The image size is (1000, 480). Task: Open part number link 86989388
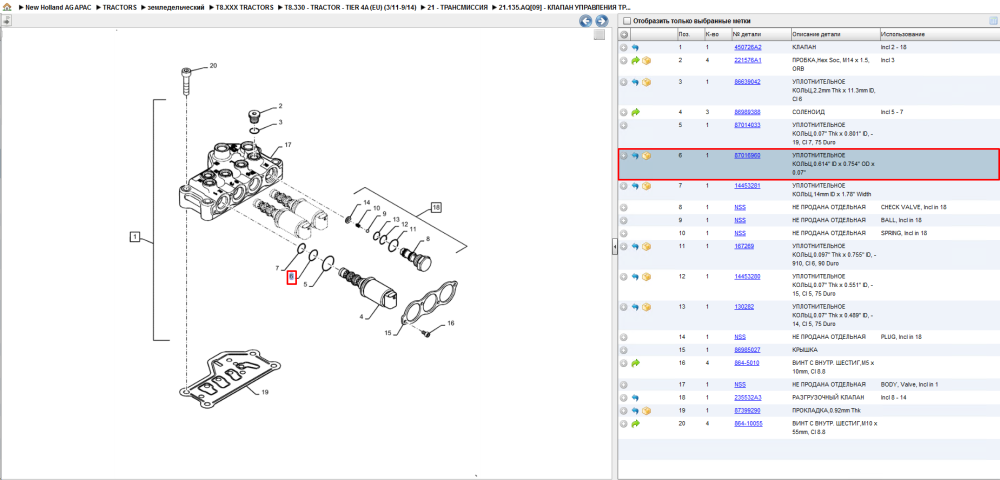(x=747, y=112)
